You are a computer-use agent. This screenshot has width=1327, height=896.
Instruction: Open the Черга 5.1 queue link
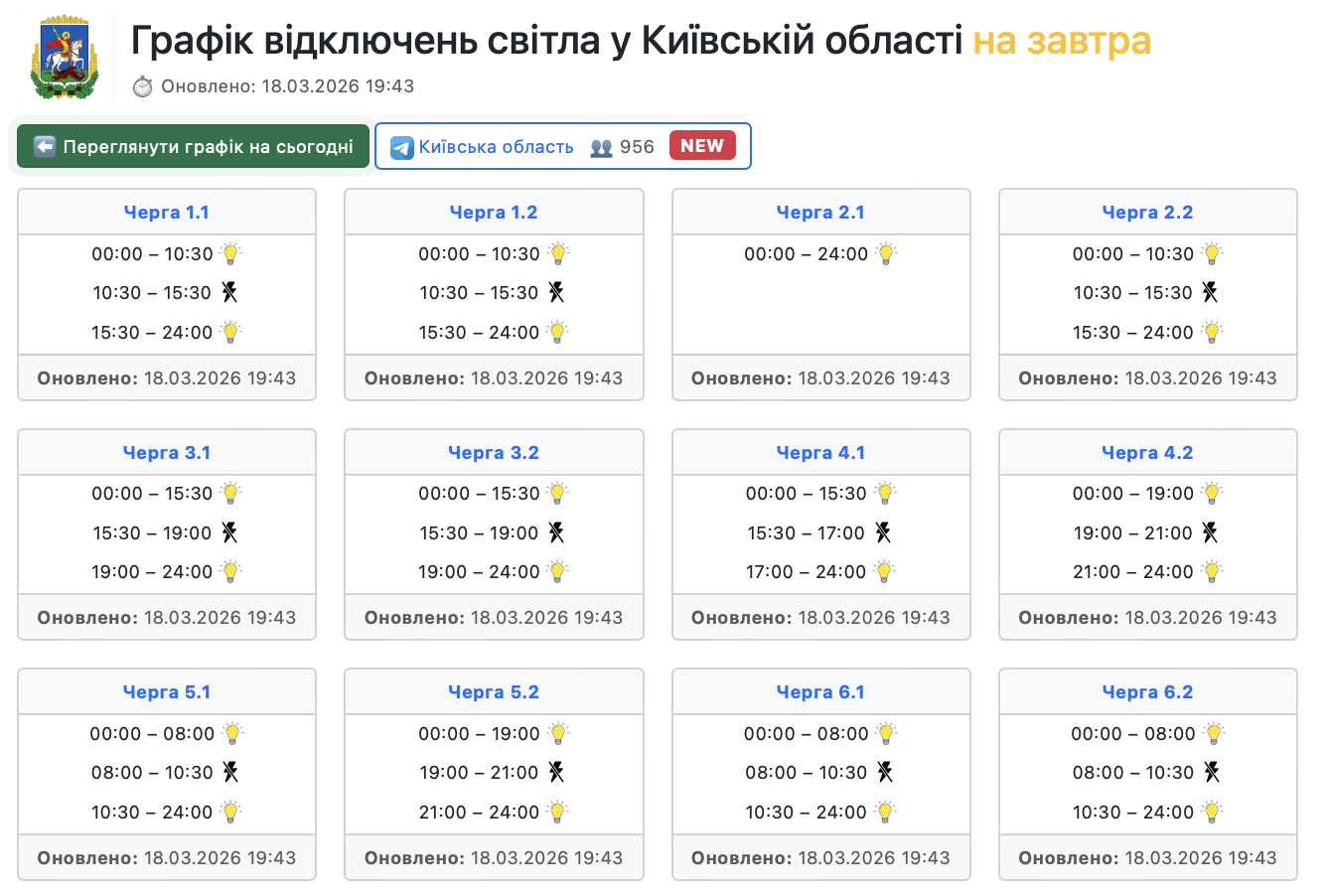pos(167,692)
